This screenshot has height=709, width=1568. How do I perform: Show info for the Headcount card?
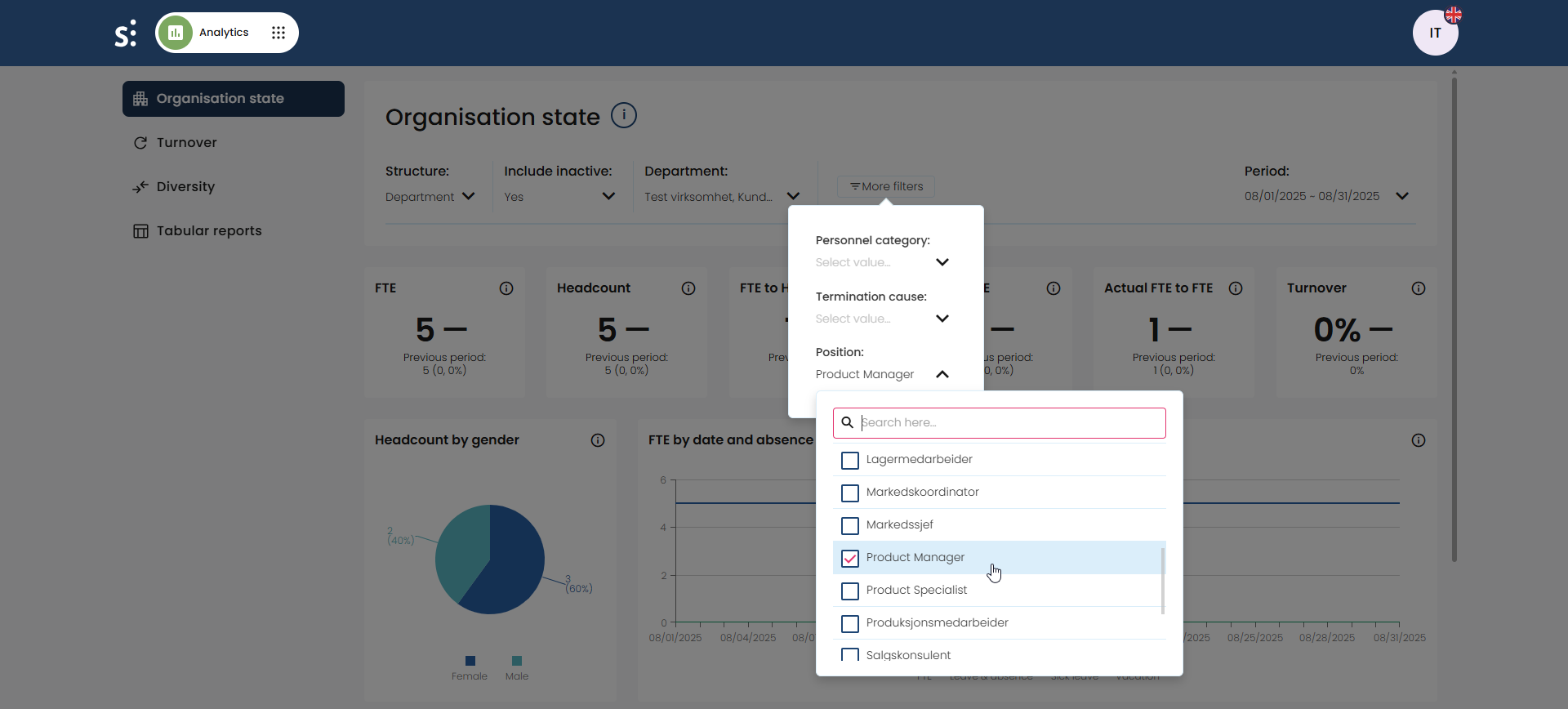click(x=688, y=288)
